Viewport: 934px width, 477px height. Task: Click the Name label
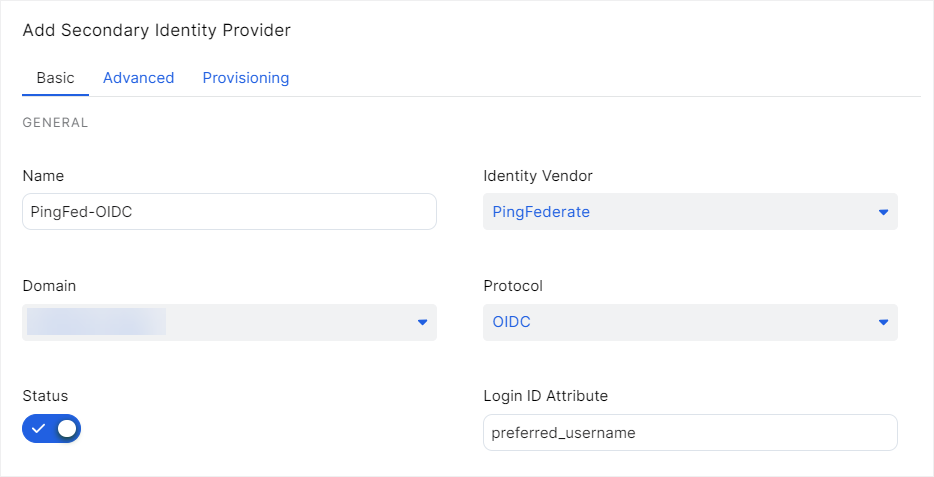(x=43, y=176)
